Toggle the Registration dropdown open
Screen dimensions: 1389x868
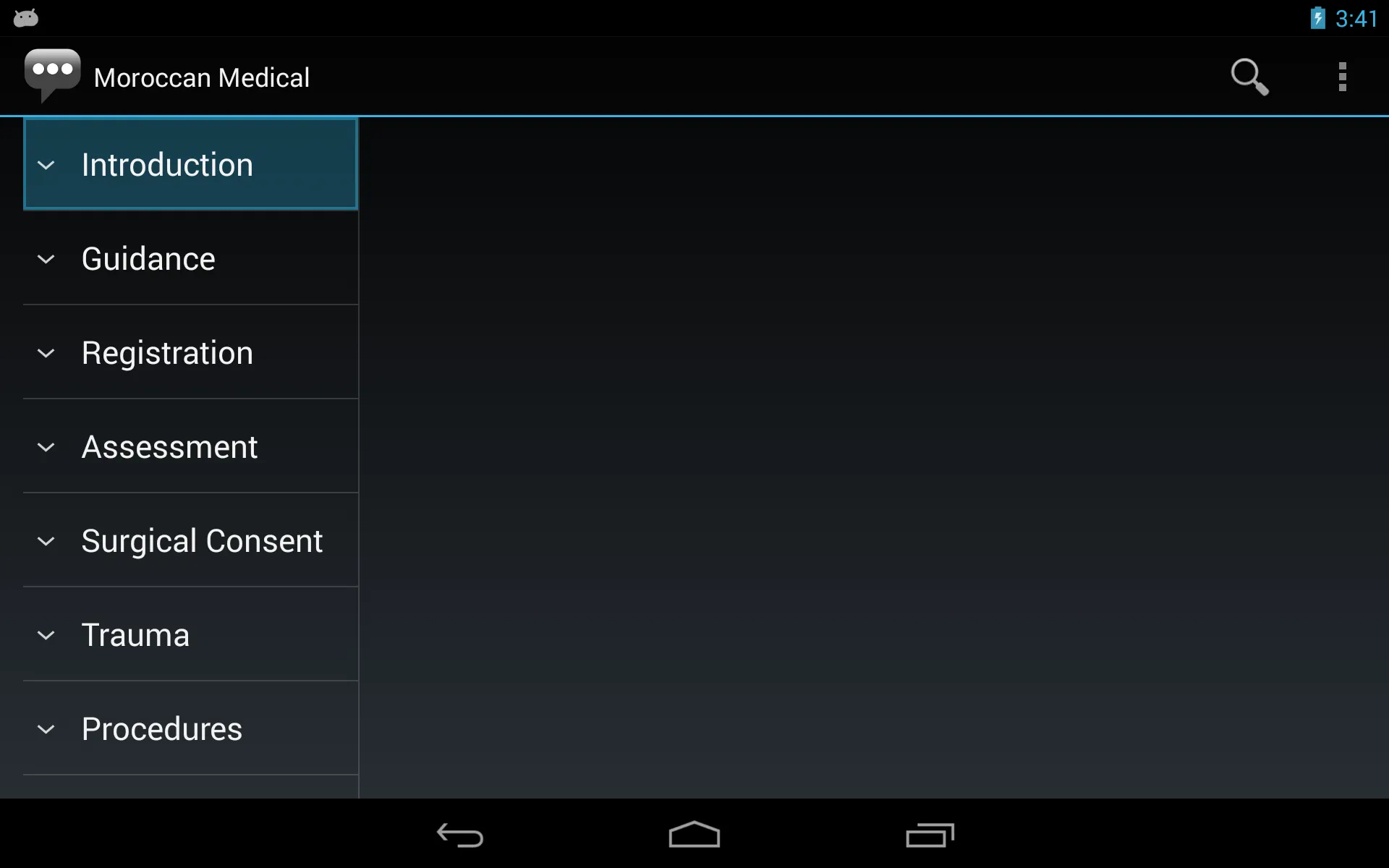(x=46, y=352)
